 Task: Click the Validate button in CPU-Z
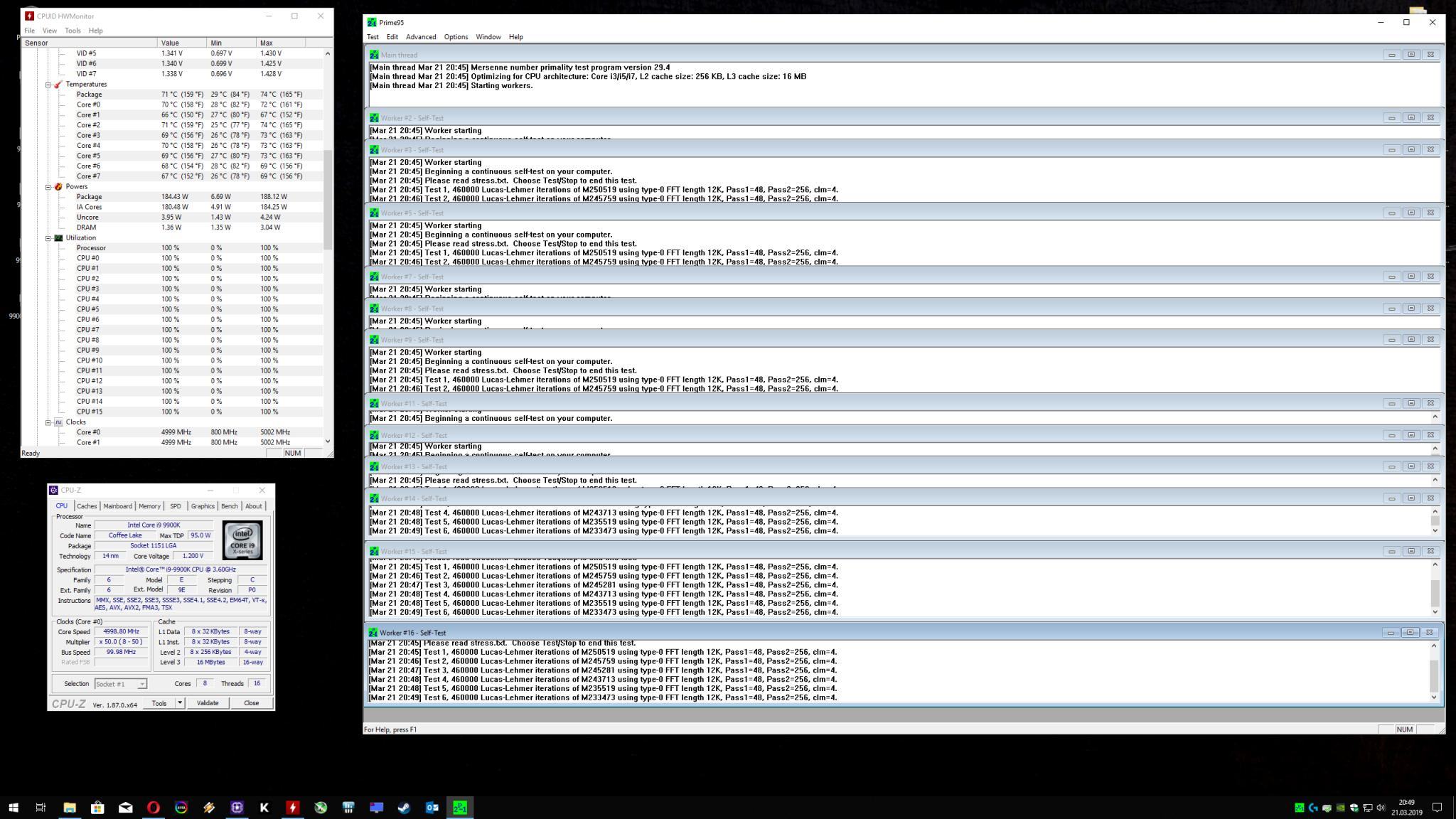point(208,703)
